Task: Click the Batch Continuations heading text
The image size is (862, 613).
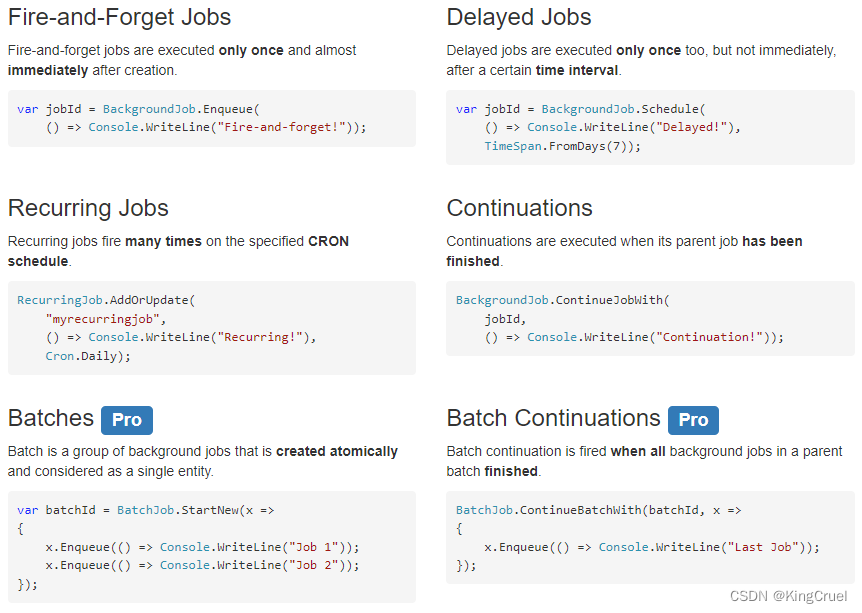Action: [553, 419]
